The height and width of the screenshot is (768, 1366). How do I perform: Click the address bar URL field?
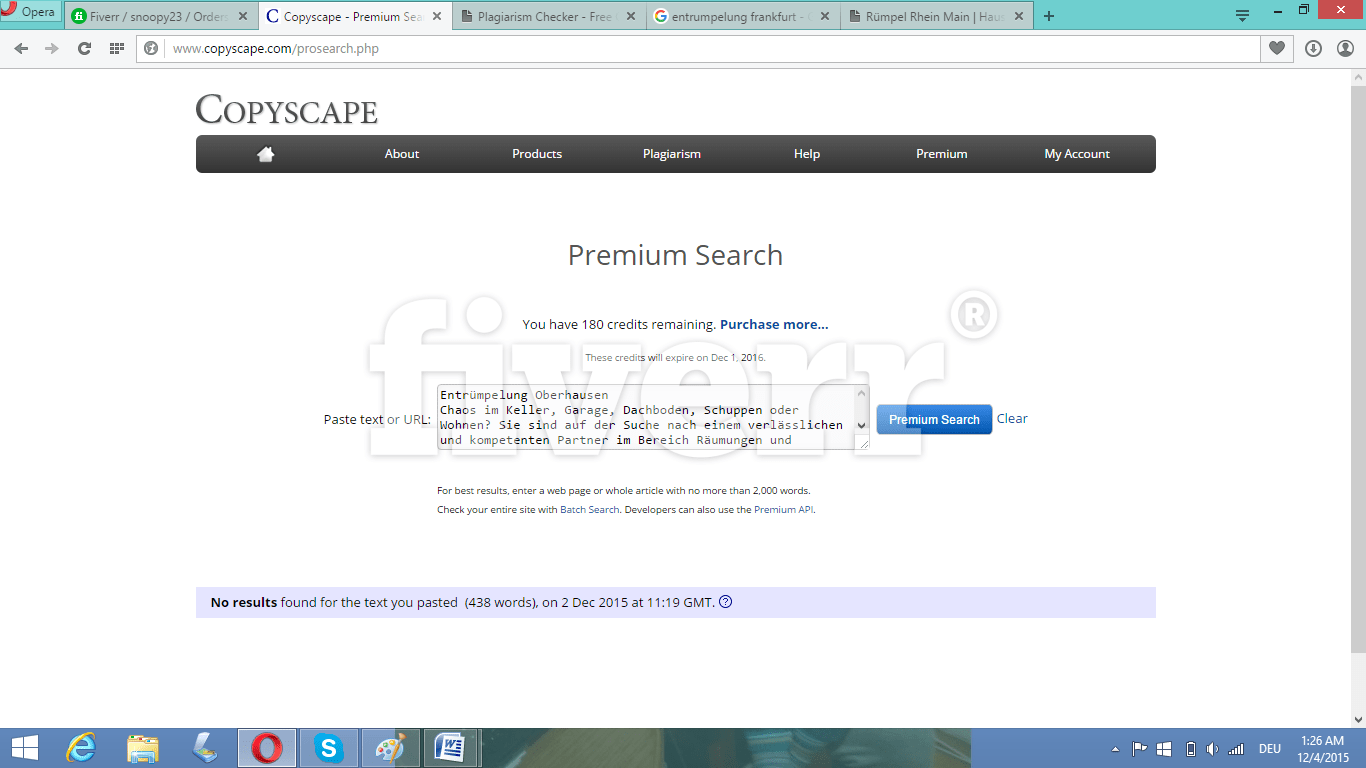click(x=710, y=48)
